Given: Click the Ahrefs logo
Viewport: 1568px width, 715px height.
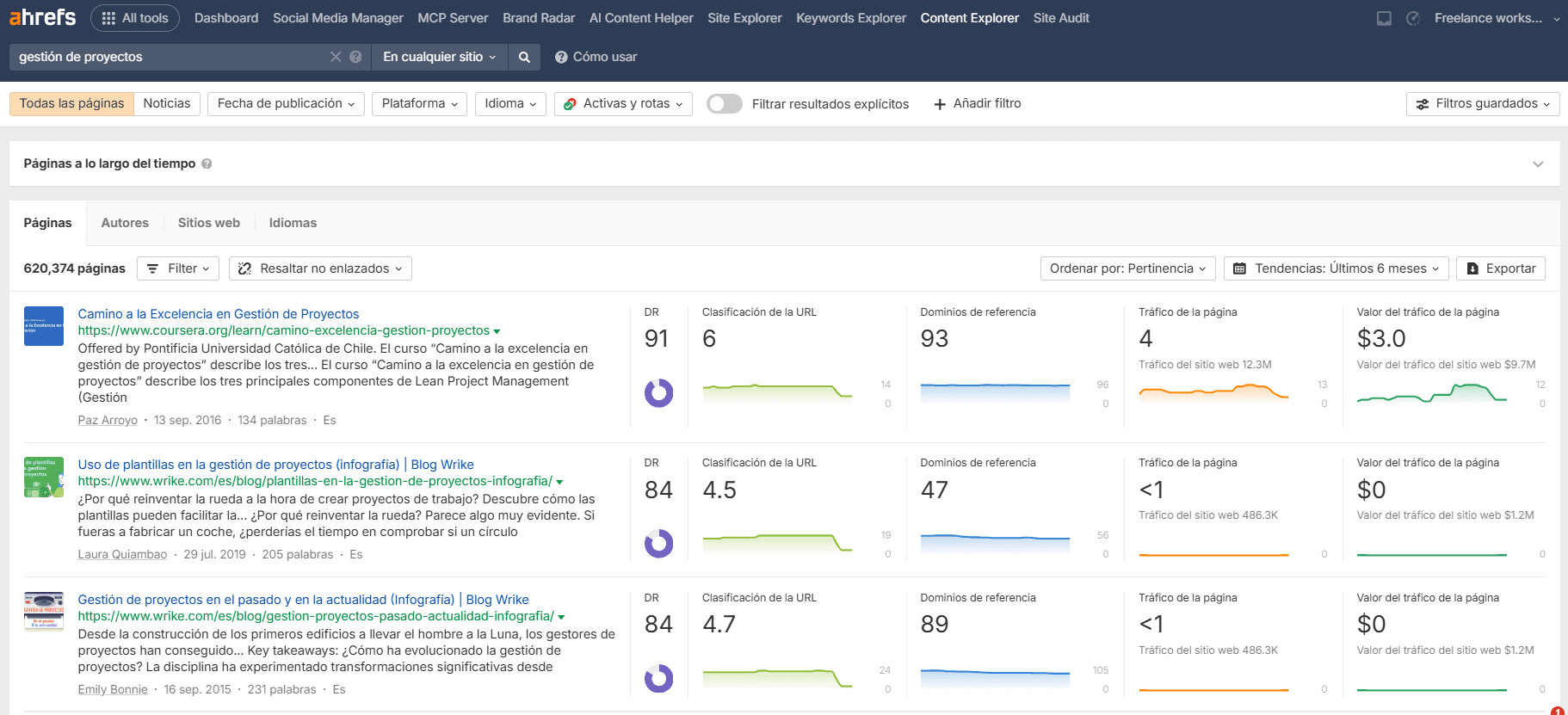Looking at the screenshot, I should [42, 17].
